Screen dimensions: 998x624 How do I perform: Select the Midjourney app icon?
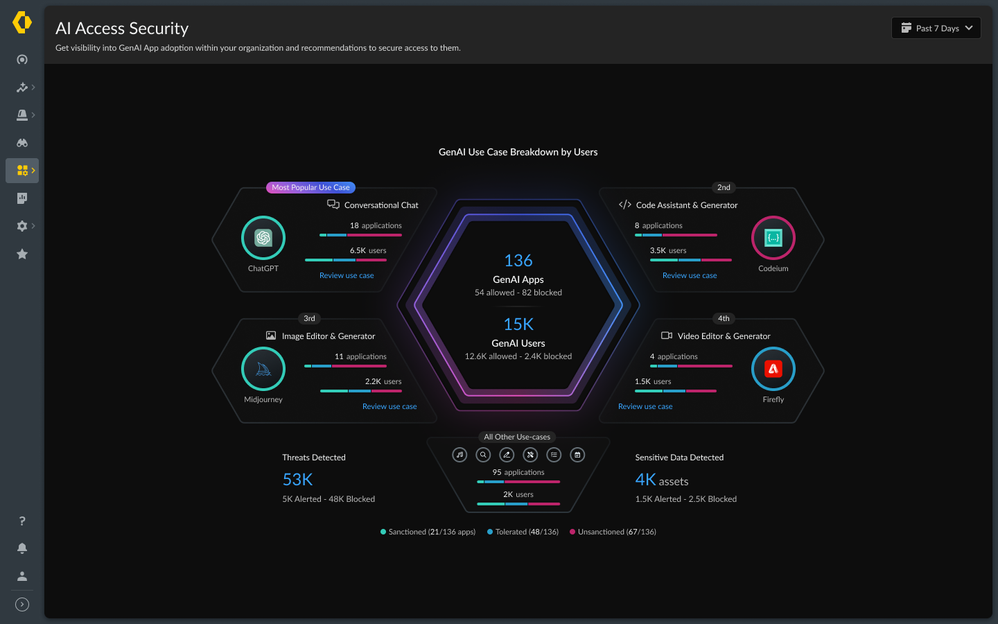pyautogui.click(x=263, y=369)
